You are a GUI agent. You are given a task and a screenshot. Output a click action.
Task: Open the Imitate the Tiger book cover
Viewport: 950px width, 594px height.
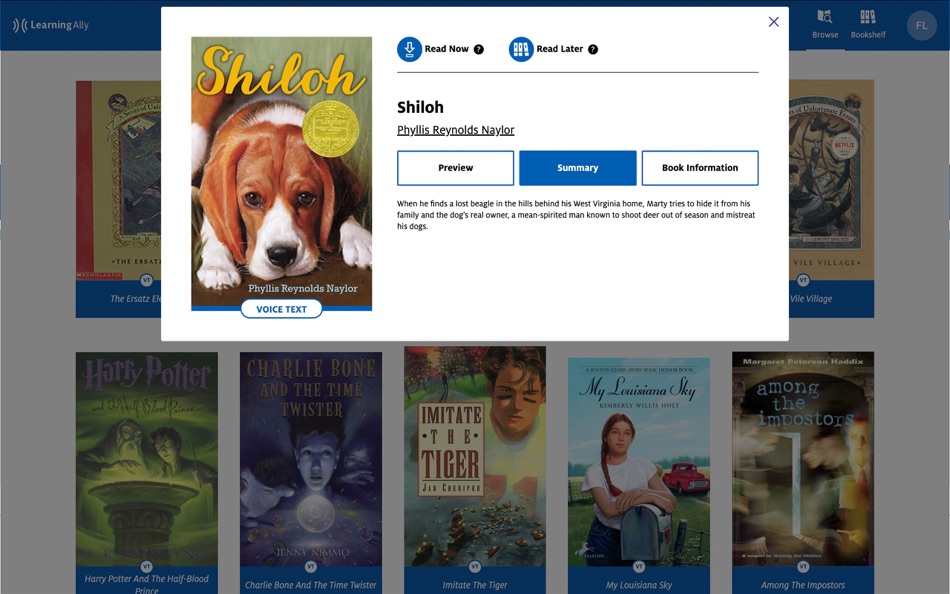tap(475, 456)
